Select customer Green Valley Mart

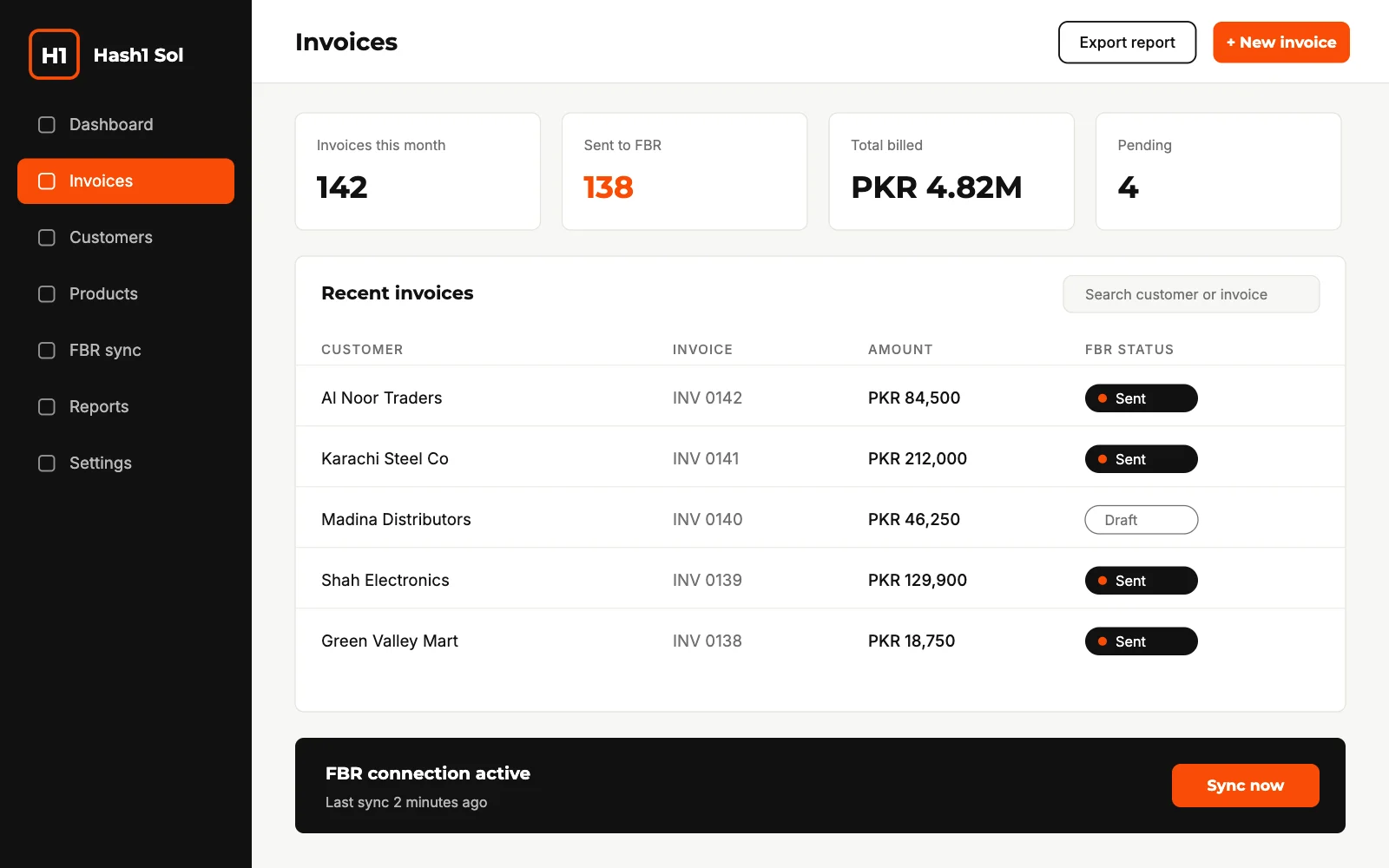point(389,641)
